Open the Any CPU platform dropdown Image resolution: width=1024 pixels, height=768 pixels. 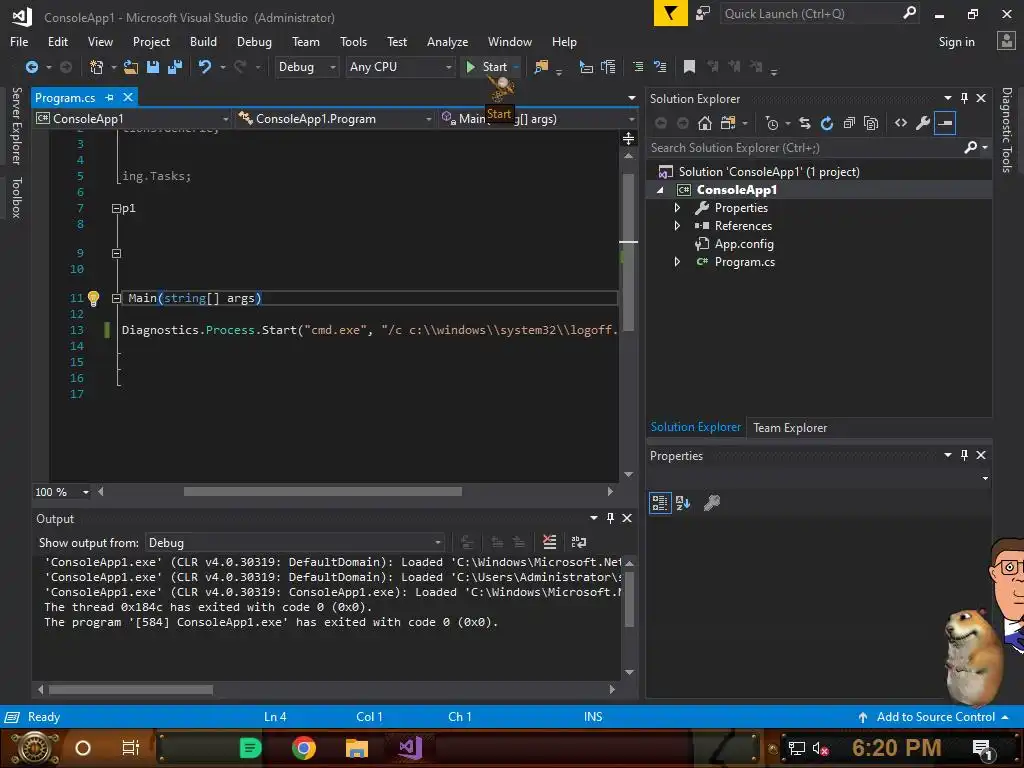tap(400, 67)
